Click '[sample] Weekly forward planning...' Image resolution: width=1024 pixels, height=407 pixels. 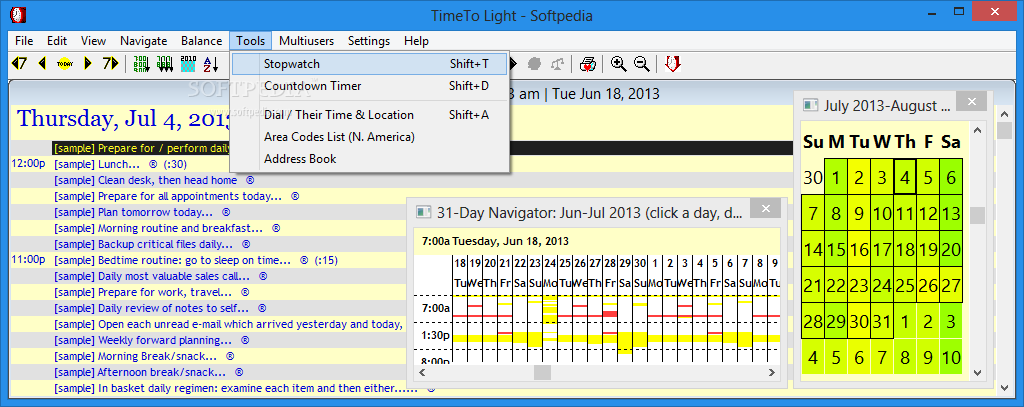143,340
